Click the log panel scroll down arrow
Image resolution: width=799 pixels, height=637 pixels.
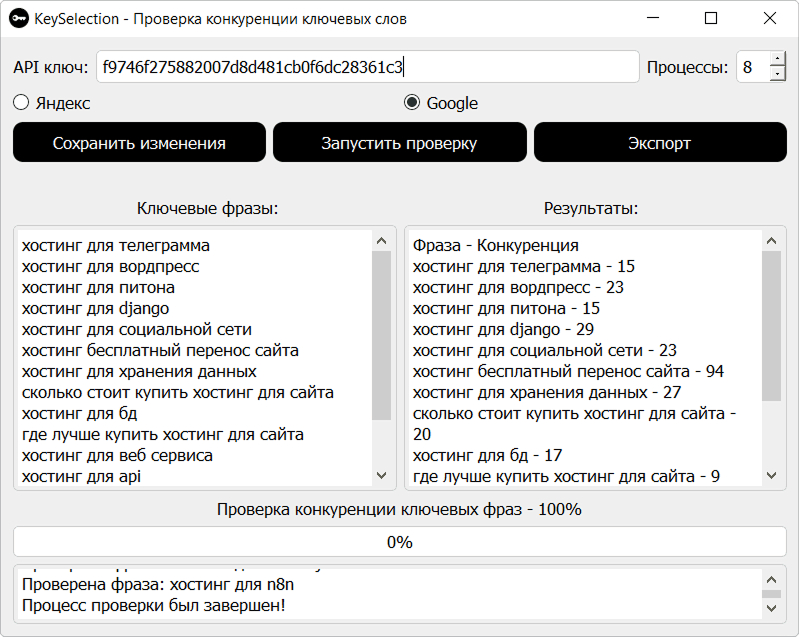click(x=771, y=609)
